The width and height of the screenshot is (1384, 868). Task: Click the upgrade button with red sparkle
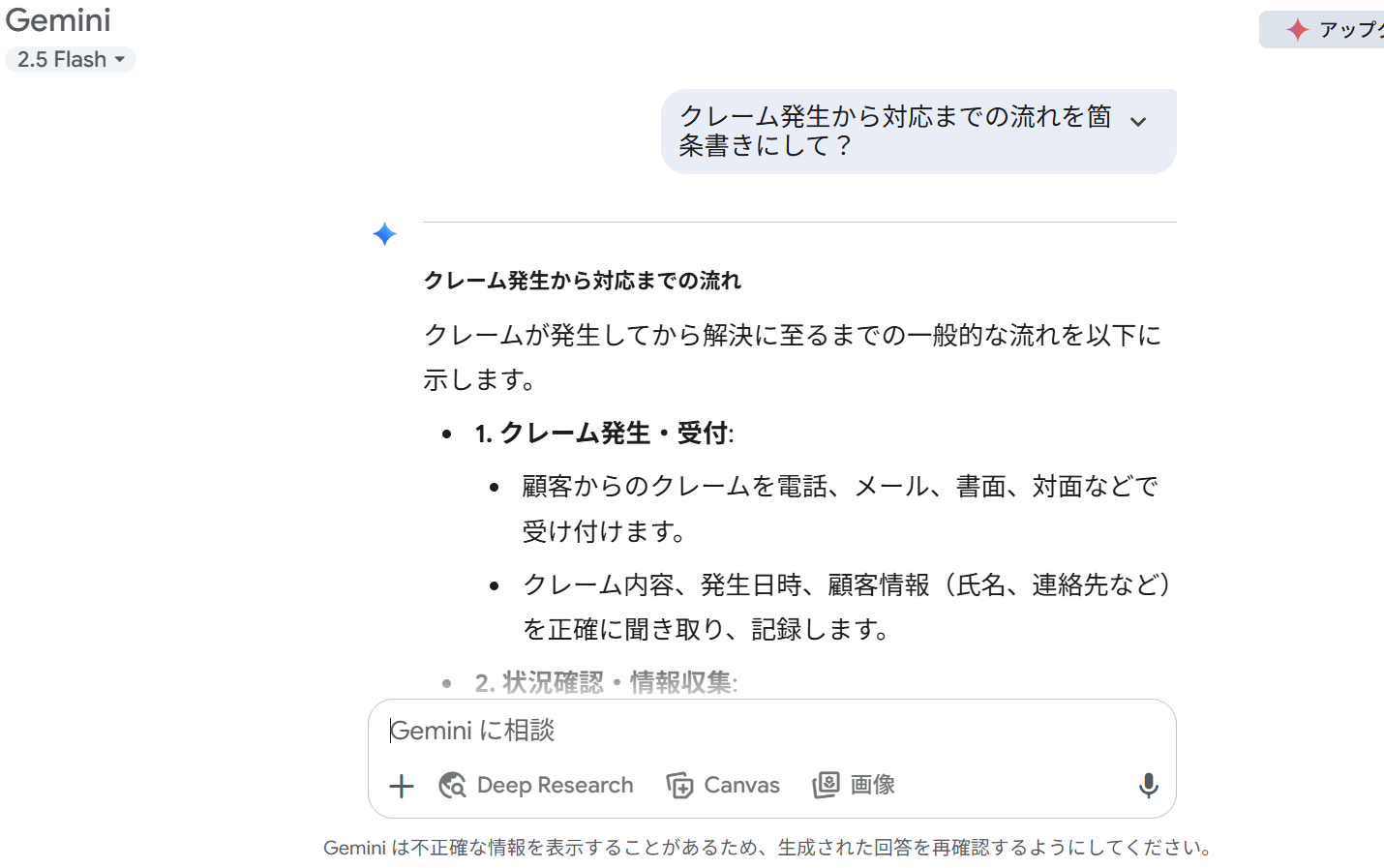(1322, 29)
